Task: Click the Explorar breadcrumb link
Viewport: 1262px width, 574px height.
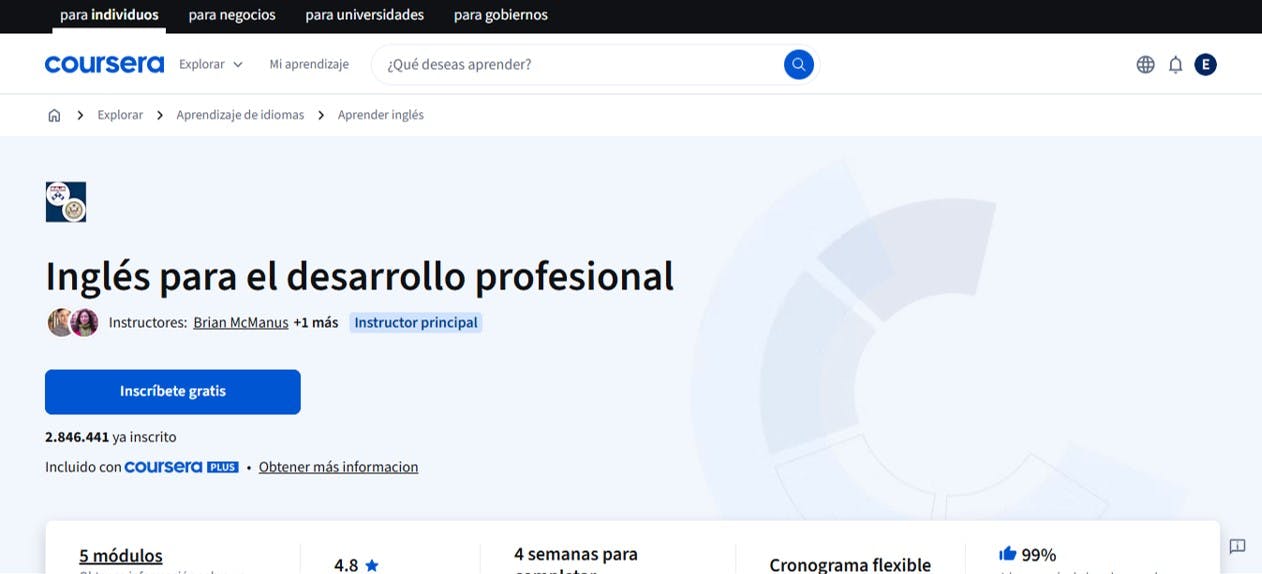Action: [120, 115]
